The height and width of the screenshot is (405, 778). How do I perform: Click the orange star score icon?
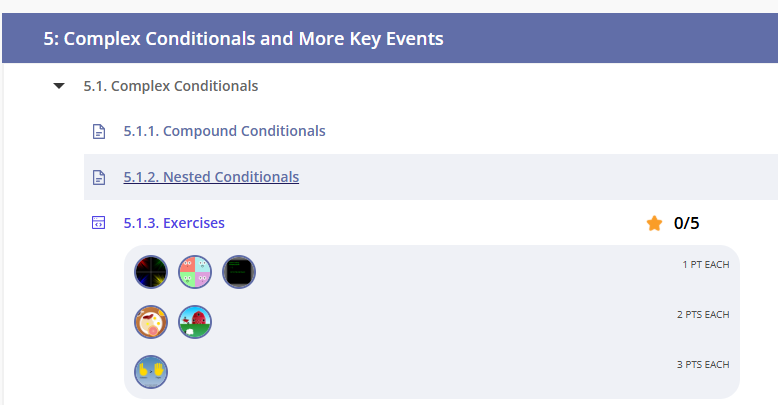point(654,223)
